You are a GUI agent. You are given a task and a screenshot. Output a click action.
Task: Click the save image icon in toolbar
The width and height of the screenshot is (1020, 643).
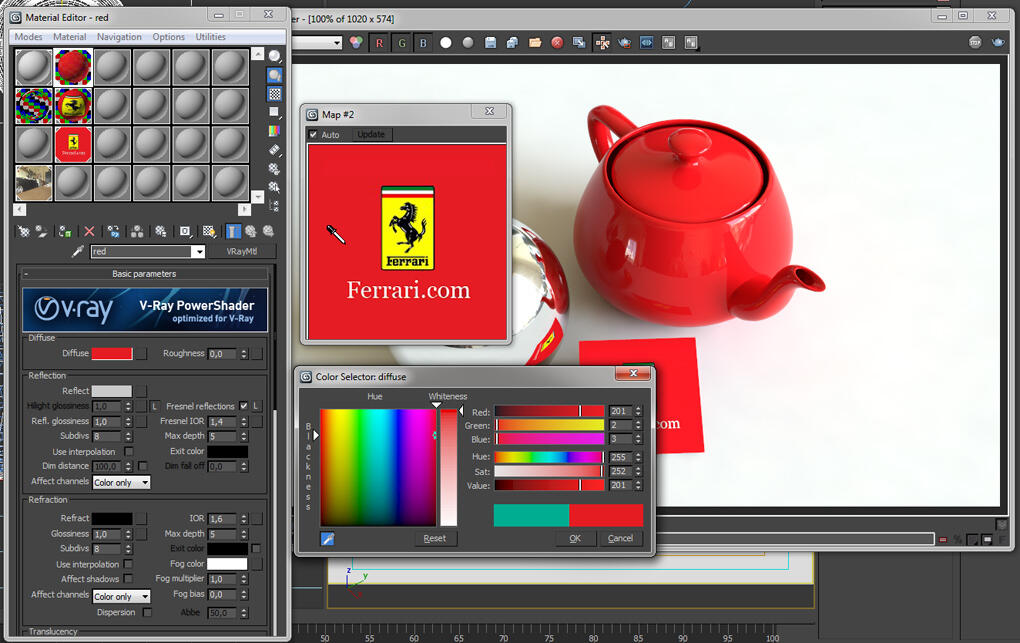pyautogui.click(x=490, y=43)
